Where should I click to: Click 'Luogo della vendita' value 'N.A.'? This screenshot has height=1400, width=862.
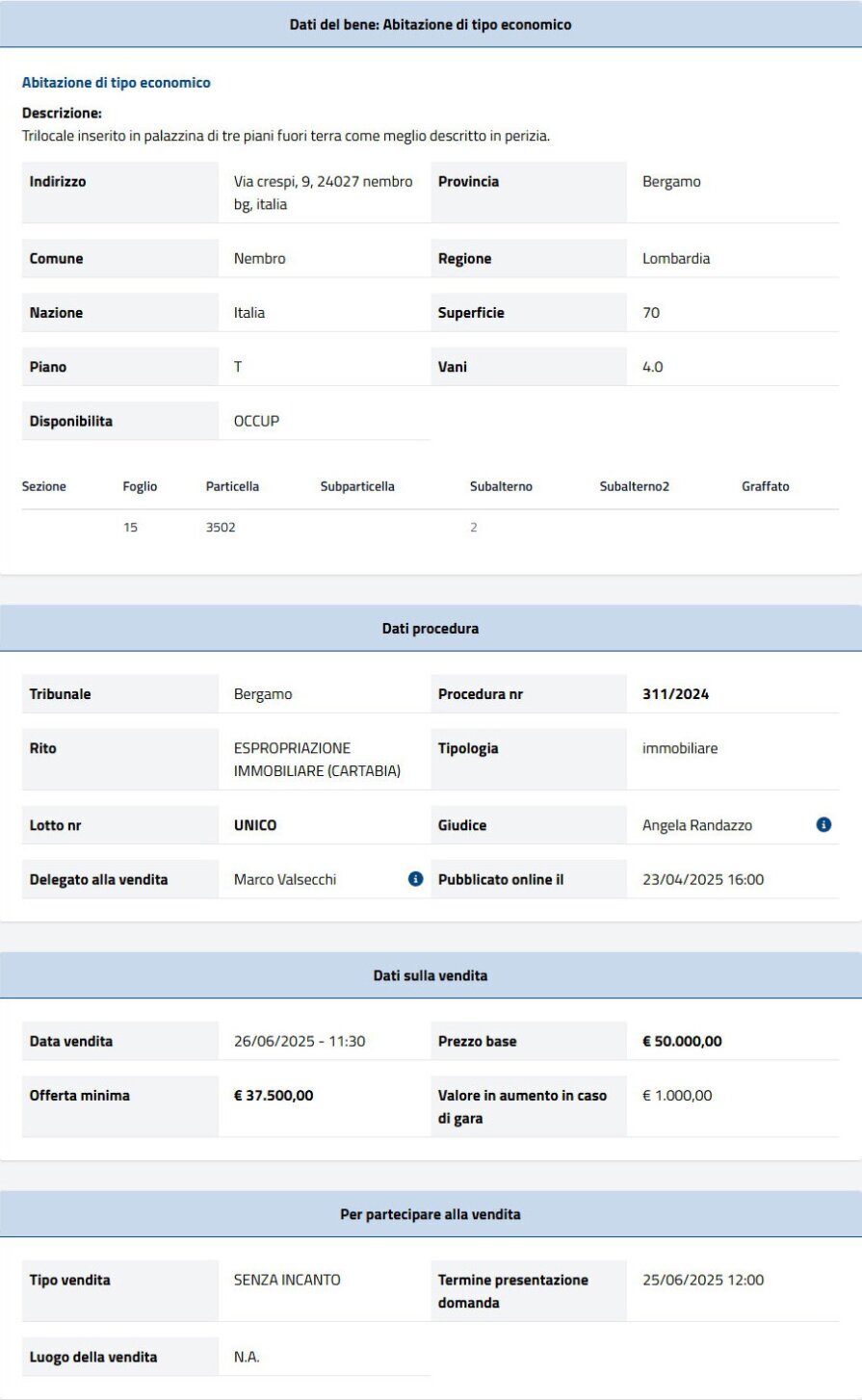tap(247, 1357)
